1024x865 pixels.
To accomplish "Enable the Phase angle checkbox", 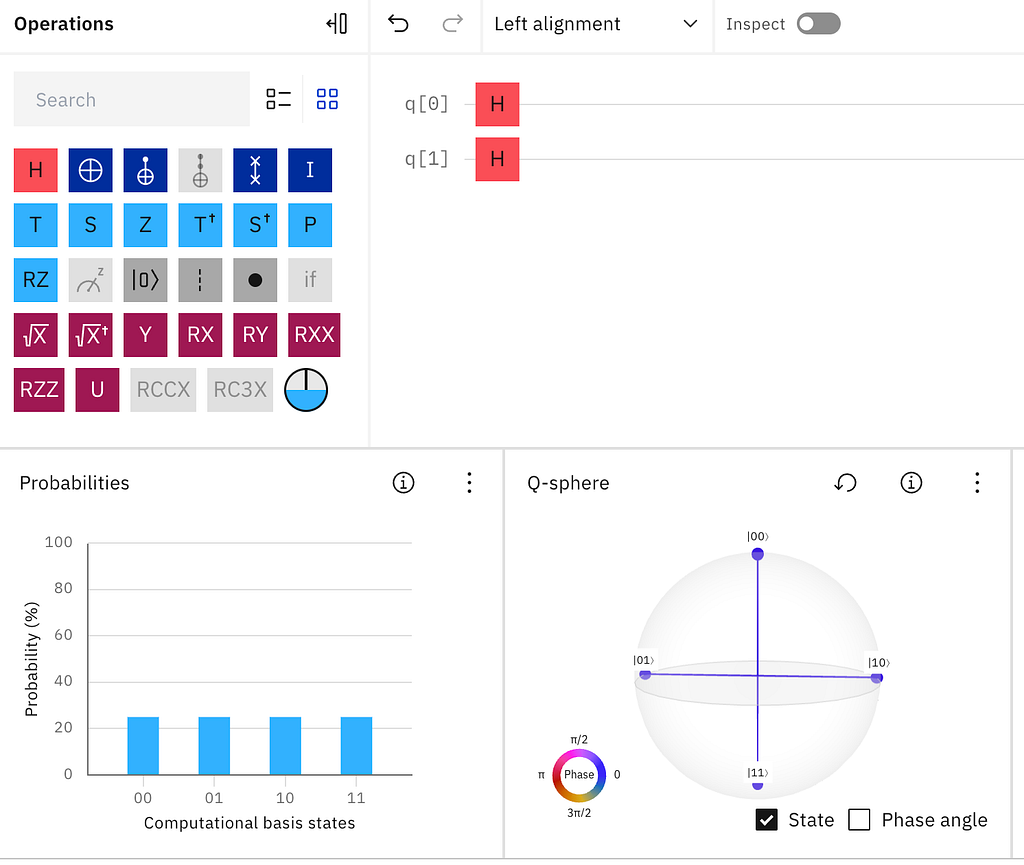I will tap(859, 820).
